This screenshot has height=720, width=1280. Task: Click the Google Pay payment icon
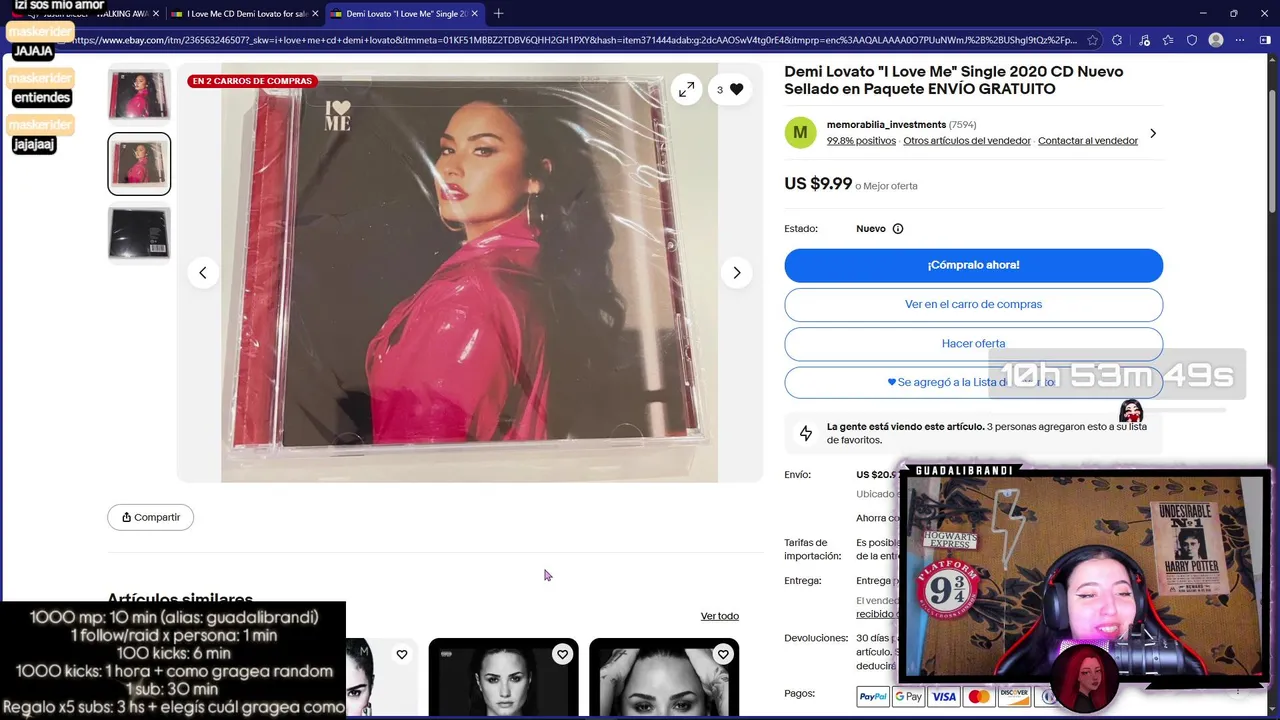tap(908, 697)
